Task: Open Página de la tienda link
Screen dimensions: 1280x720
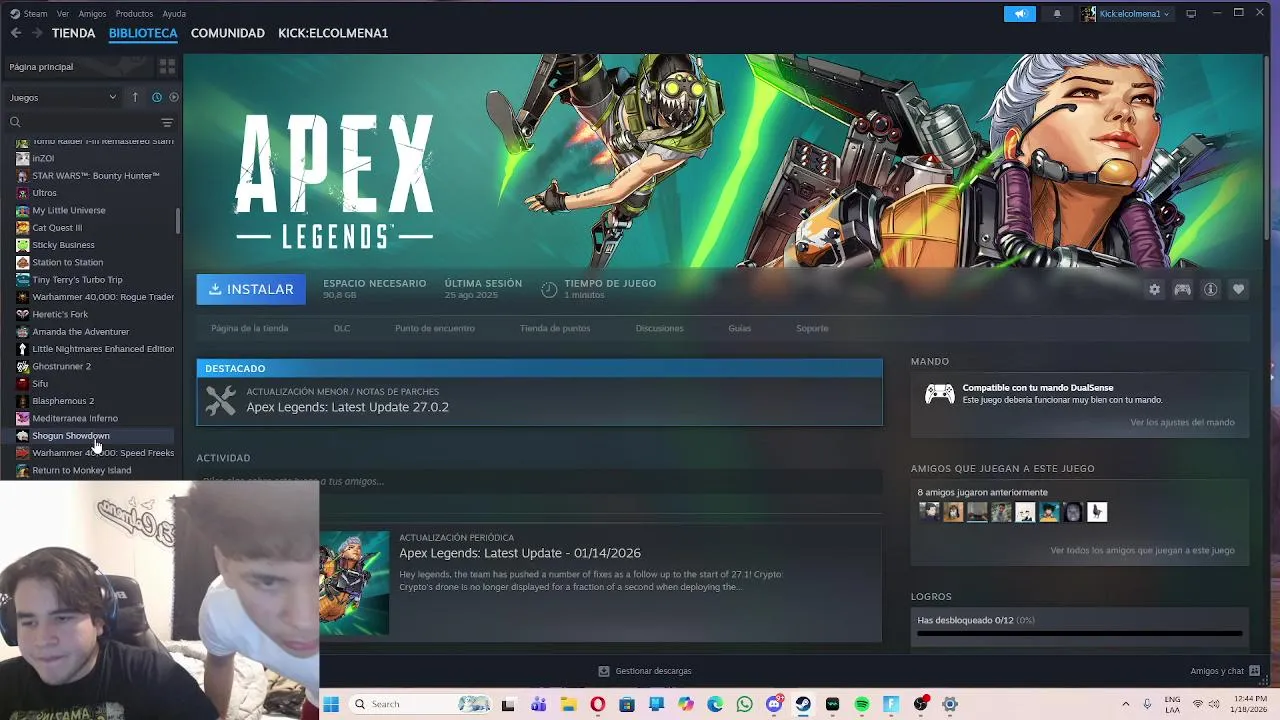Action: pos(249,328)
